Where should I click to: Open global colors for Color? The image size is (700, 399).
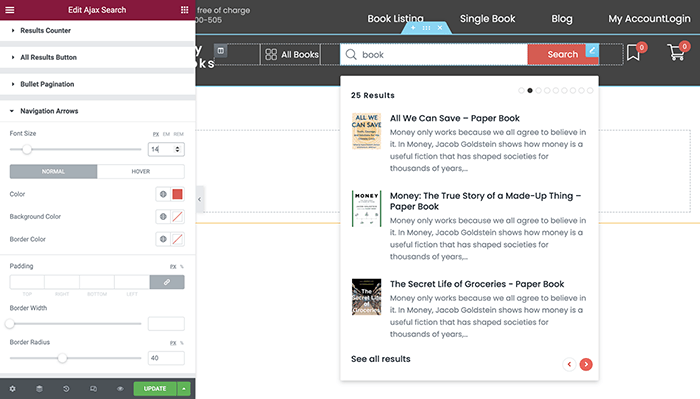tap(163, 194)
